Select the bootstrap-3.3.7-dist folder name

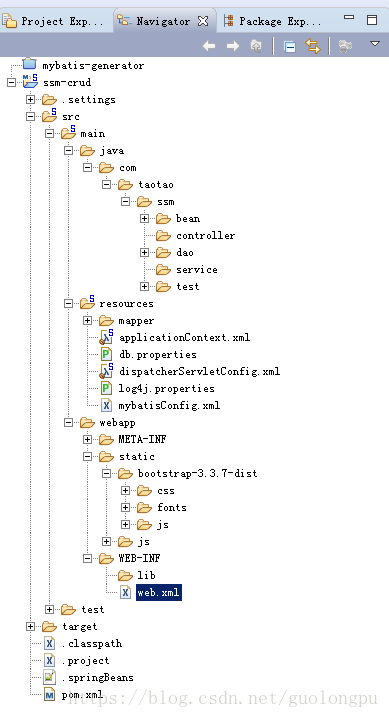[198, 473]
